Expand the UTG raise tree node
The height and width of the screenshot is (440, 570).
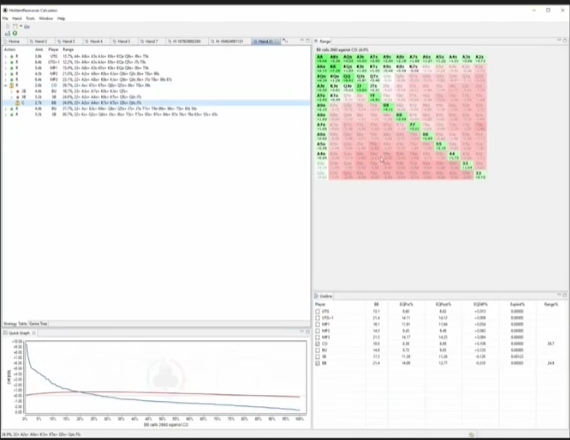point(5,56)
